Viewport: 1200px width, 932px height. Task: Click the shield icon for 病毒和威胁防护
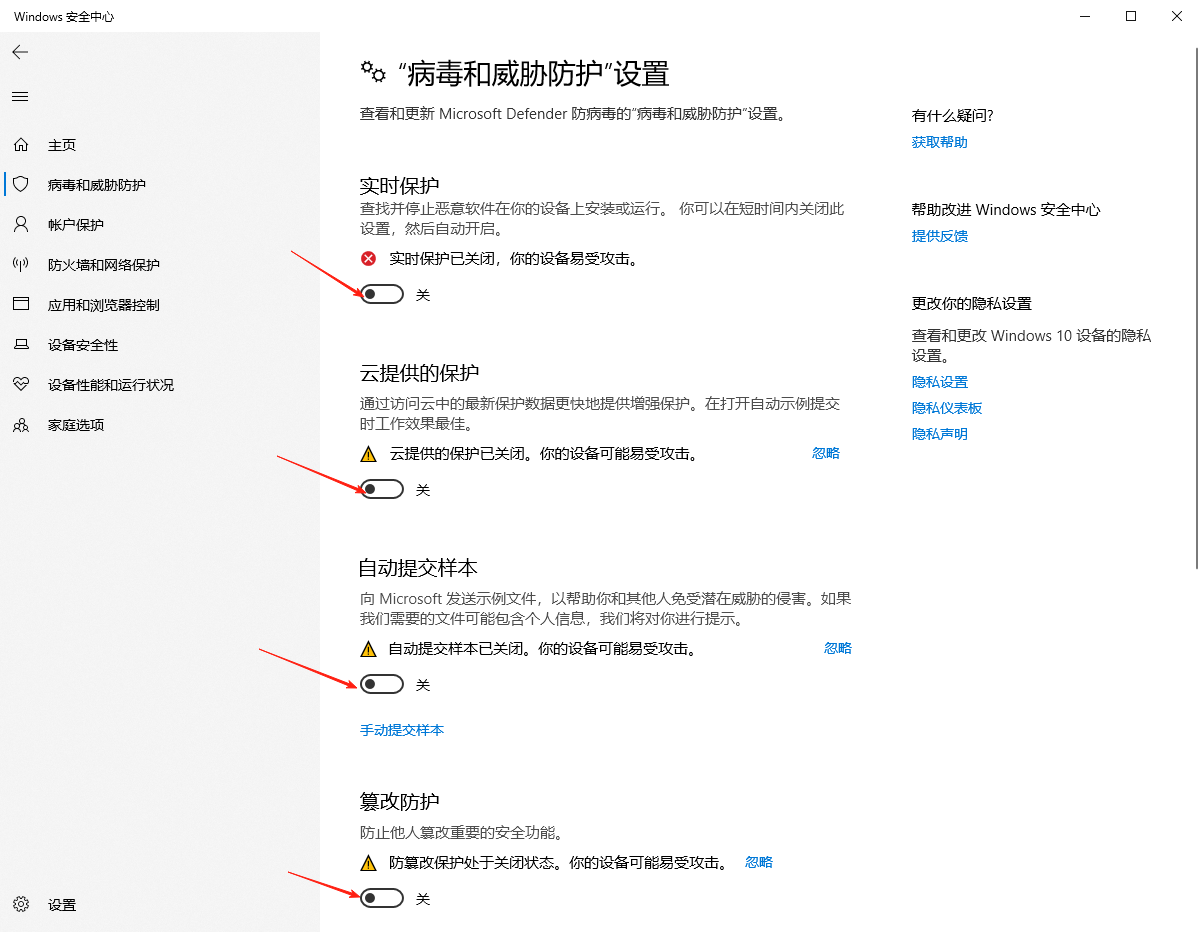[x=21, y=185]
